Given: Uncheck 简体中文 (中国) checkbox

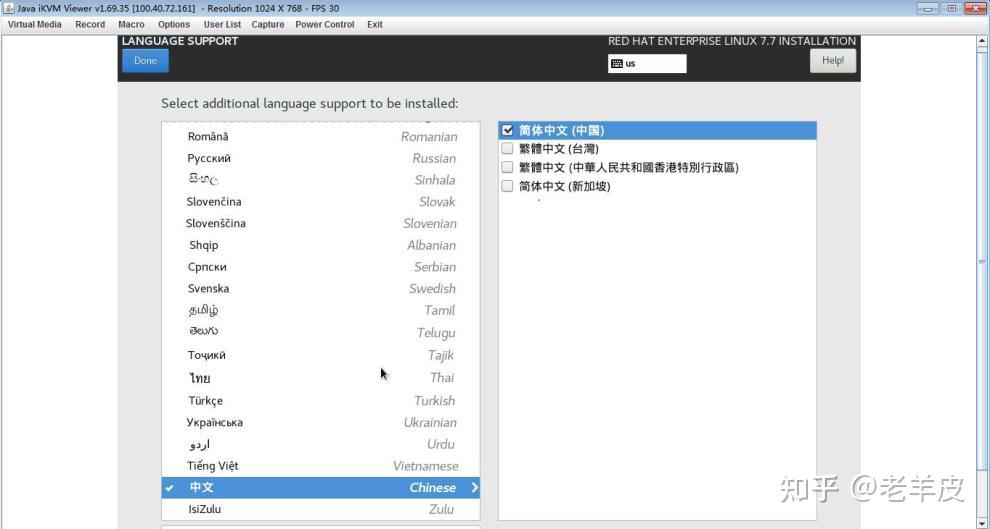Looking at the screenshot, I should (507, 131).
